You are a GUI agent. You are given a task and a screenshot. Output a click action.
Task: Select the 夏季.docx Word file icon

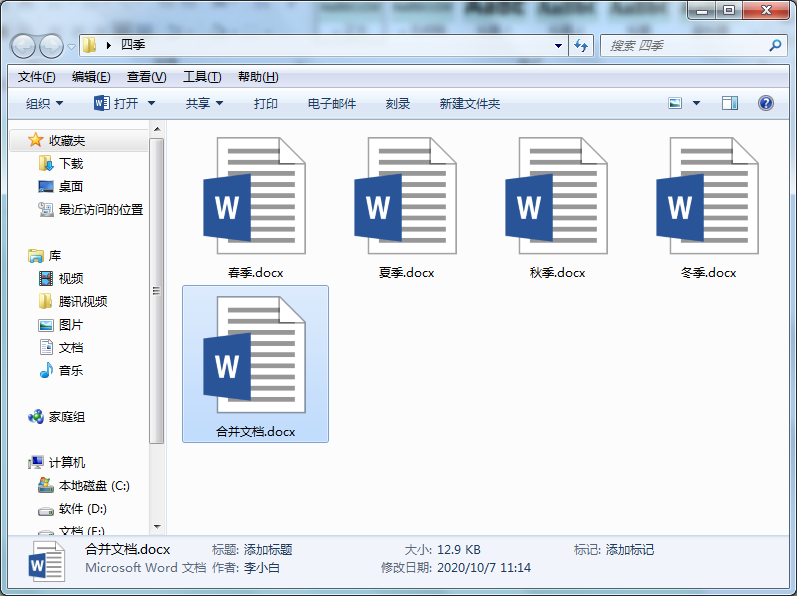[x=406, y=196]
